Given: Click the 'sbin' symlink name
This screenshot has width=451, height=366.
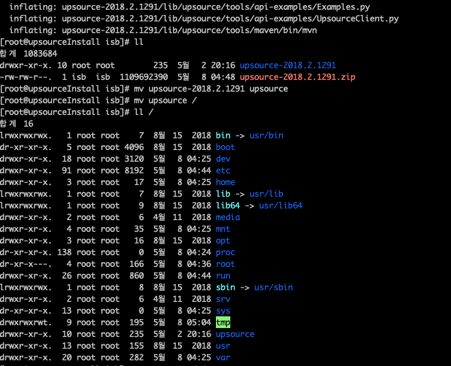Looking at the screenshot, I should (225, 287).
